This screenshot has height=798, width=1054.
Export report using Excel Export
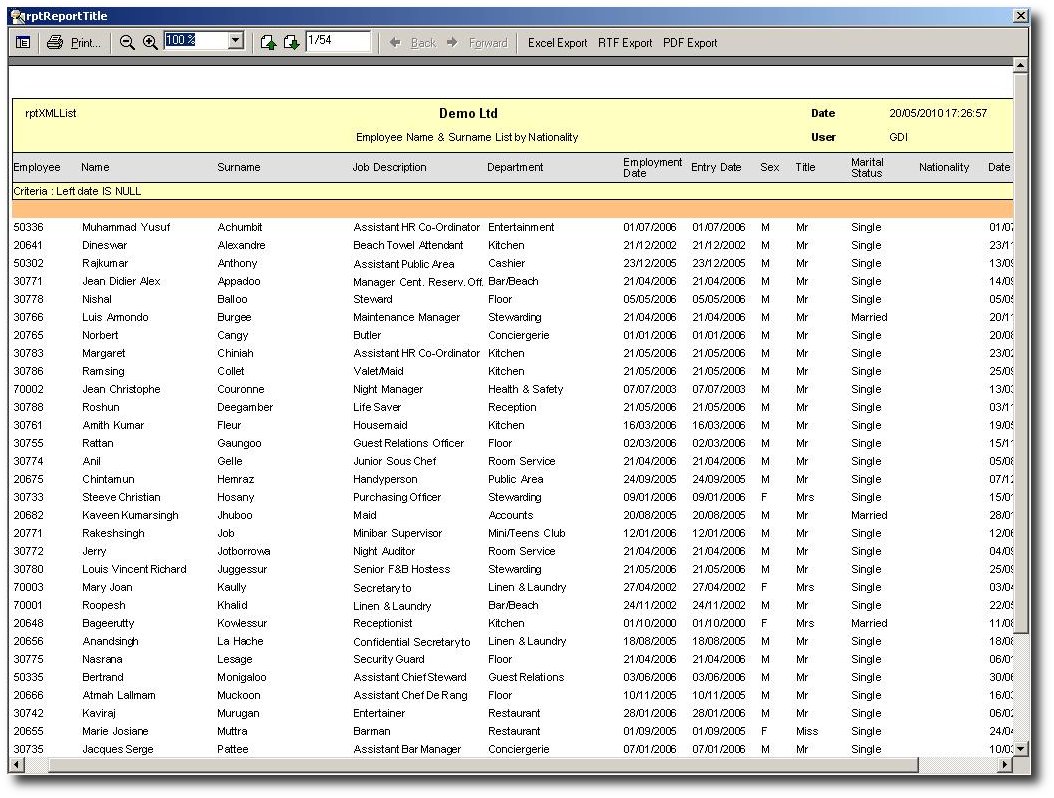click(x=557, y=43)
